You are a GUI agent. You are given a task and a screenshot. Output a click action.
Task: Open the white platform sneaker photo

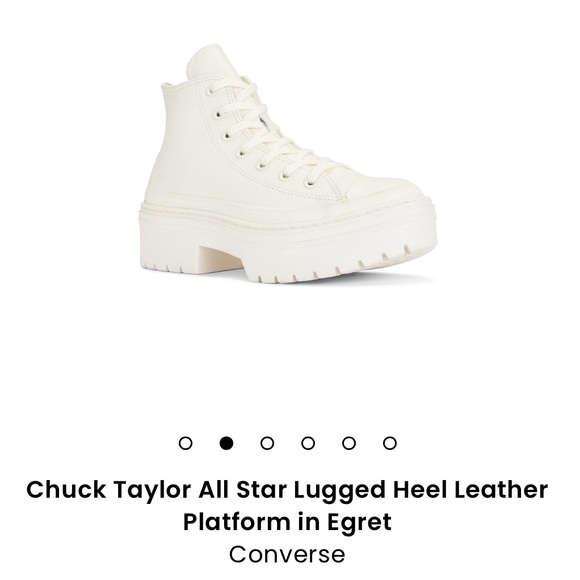pyautogui.click(x=288, y=164)
